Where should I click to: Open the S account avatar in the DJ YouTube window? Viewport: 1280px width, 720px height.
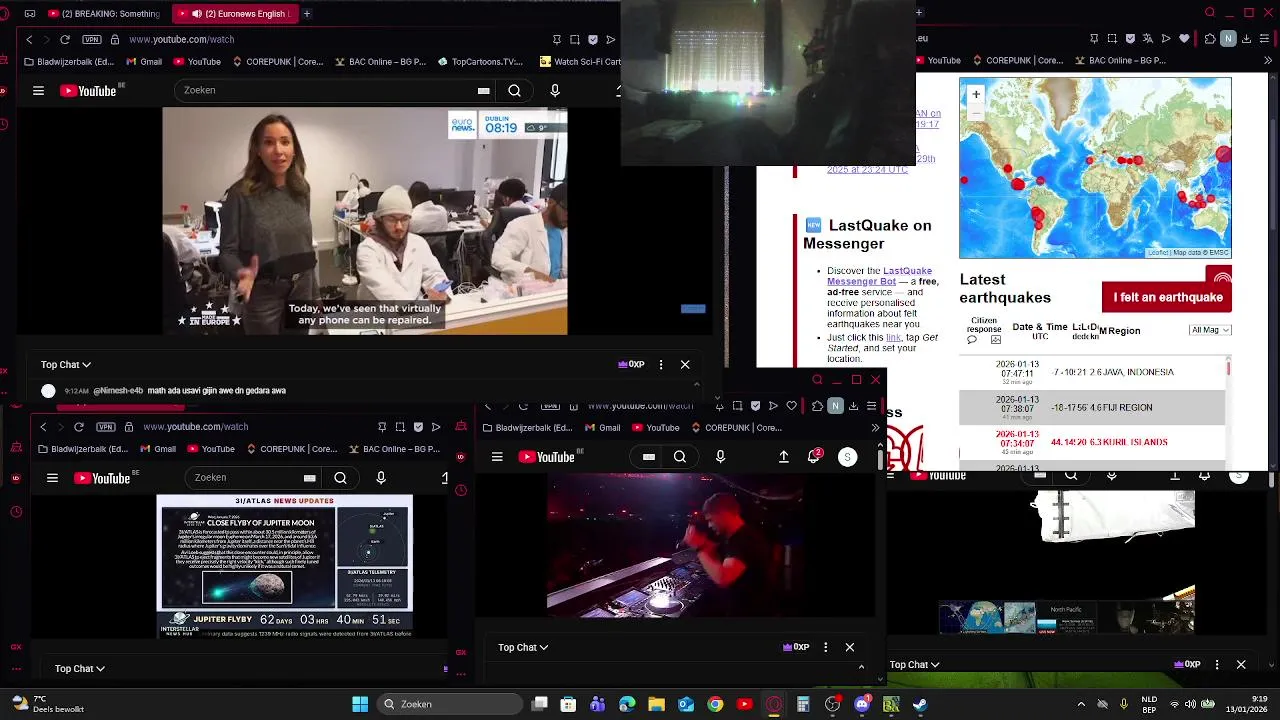tap(847, 457)
